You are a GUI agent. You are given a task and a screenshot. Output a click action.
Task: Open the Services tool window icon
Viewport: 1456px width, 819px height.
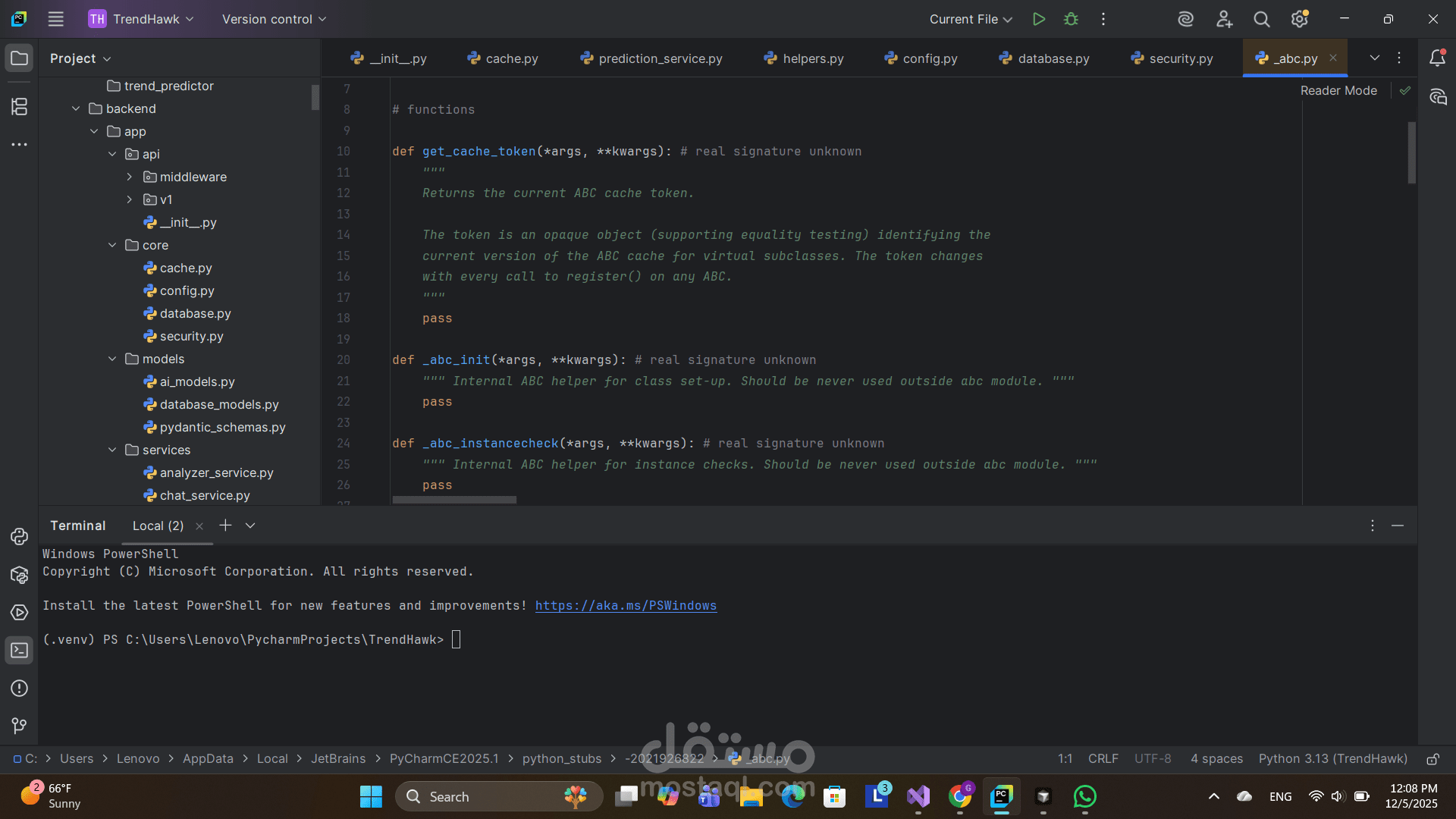[20, 613]
